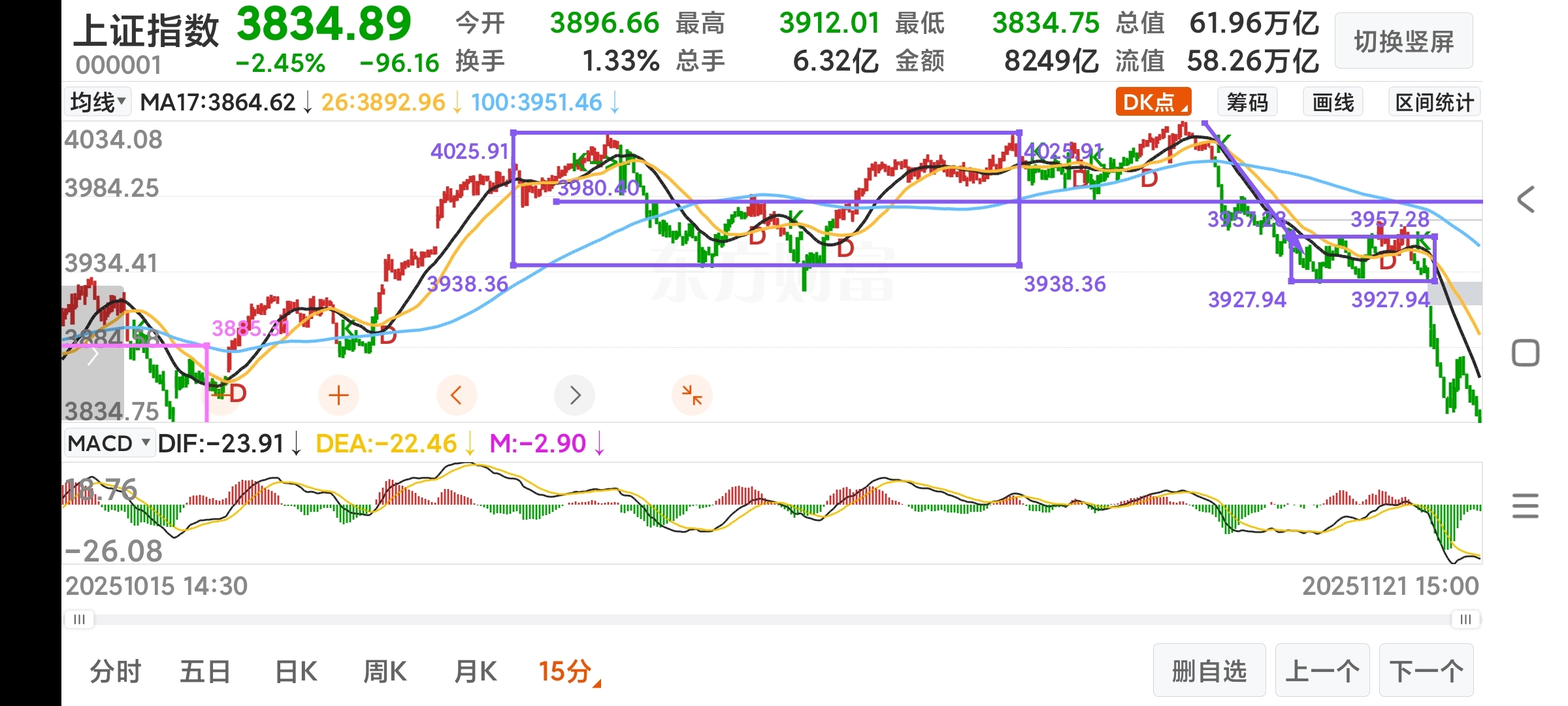
Task: Tap the collapse/shrink arrows icon on chart
Action: coord(692,395)
